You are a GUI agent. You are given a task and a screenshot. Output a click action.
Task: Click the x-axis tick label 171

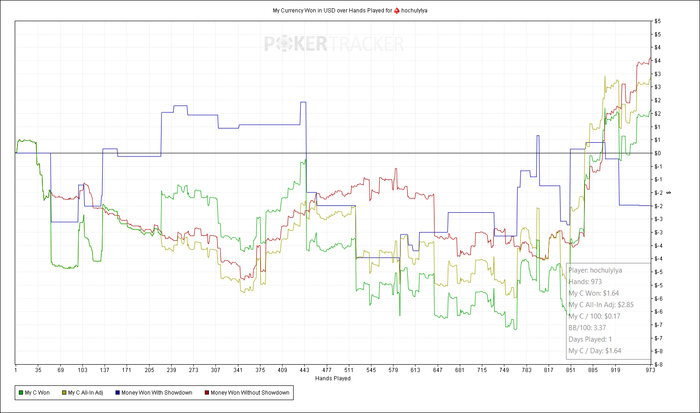click(127, 370)
